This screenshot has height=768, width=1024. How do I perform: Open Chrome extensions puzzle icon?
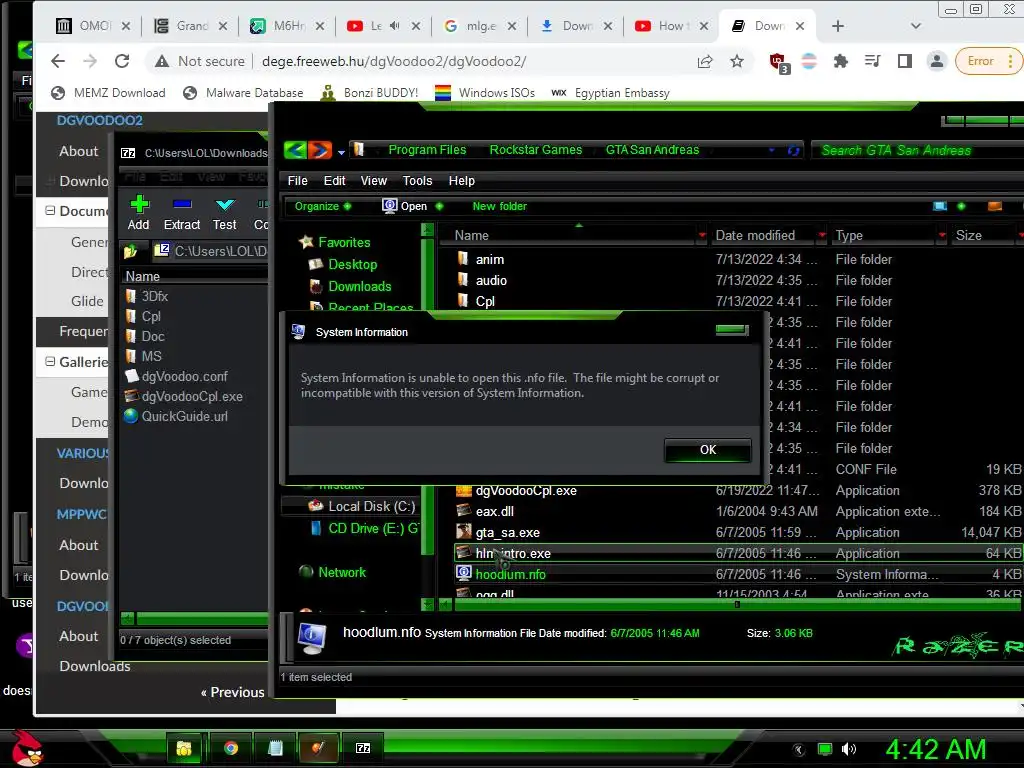pyautogui.click(x=840, y=61)
